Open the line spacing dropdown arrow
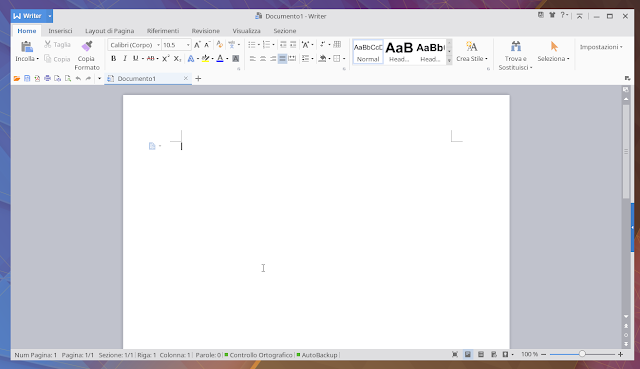The width and height of the screenshot is (640, 369). pyautogui.click(x=313, y=59)
